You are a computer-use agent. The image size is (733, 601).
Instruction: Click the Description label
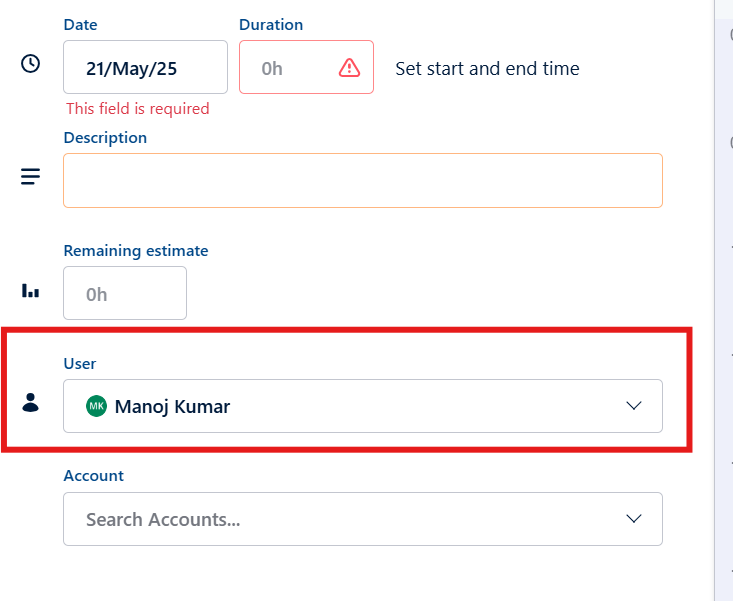pyautogui.click(x=105, y=137)
